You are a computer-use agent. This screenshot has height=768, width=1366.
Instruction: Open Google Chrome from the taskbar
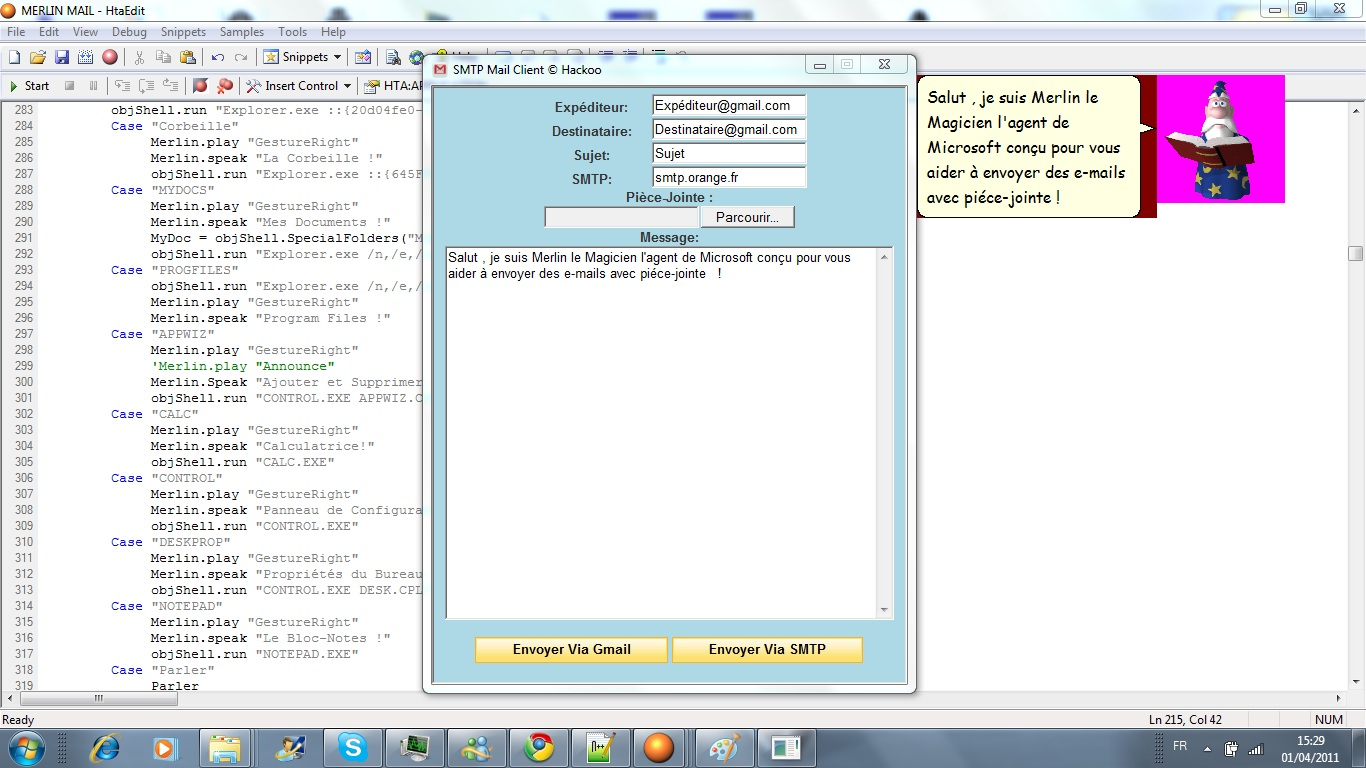(x=539, y=747)
